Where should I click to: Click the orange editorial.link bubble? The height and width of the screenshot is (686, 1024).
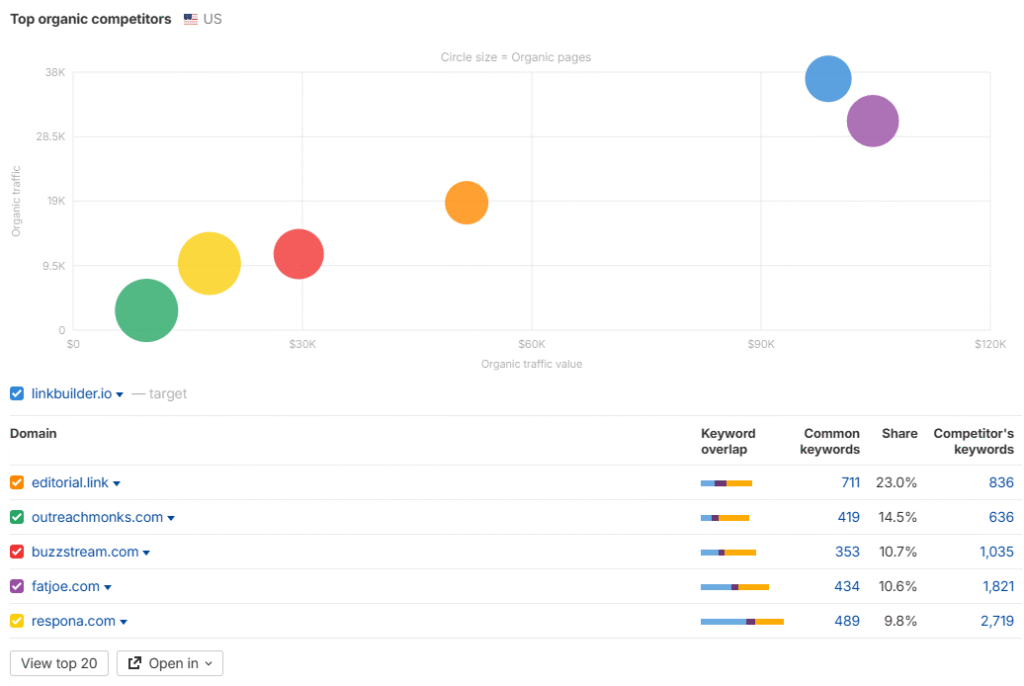[x=466, y=203]
